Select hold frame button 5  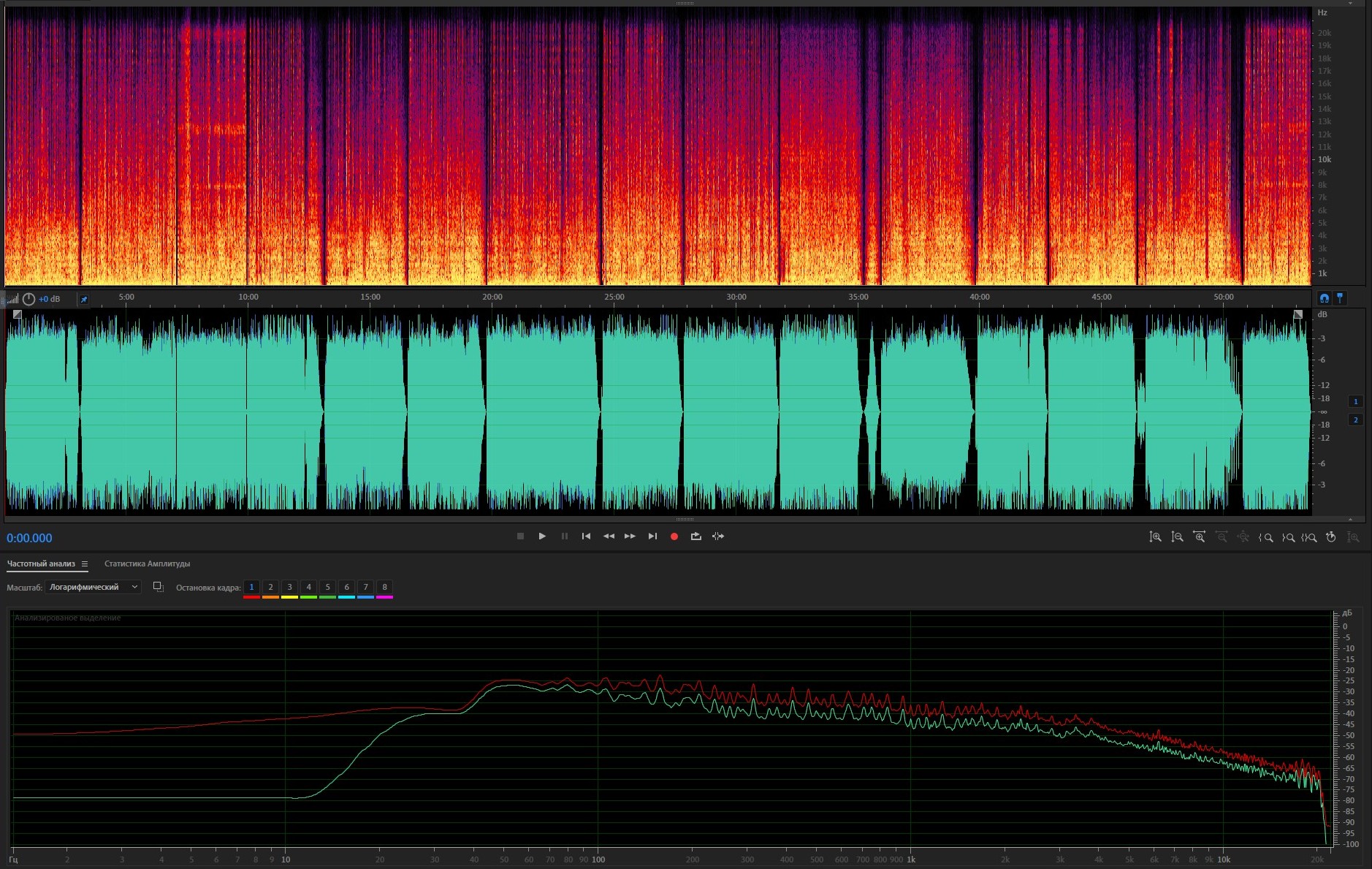pos(327,587)
